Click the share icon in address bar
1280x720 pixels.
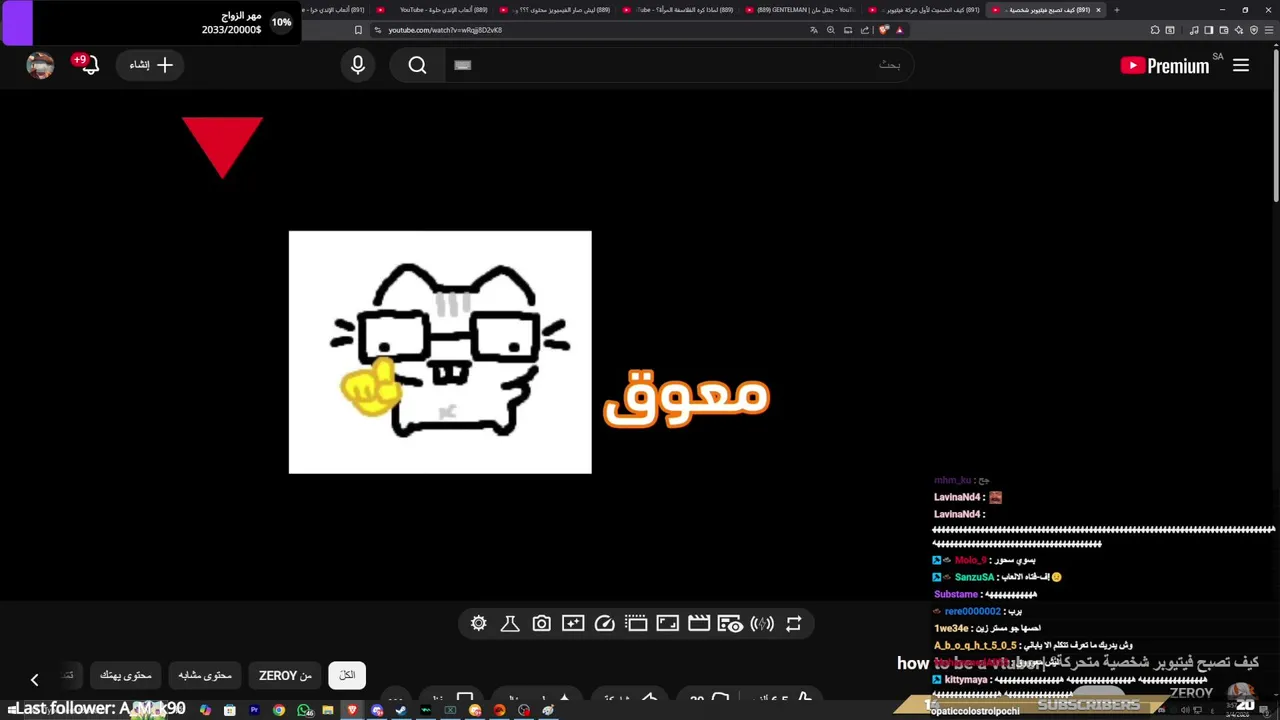[865, 30]
